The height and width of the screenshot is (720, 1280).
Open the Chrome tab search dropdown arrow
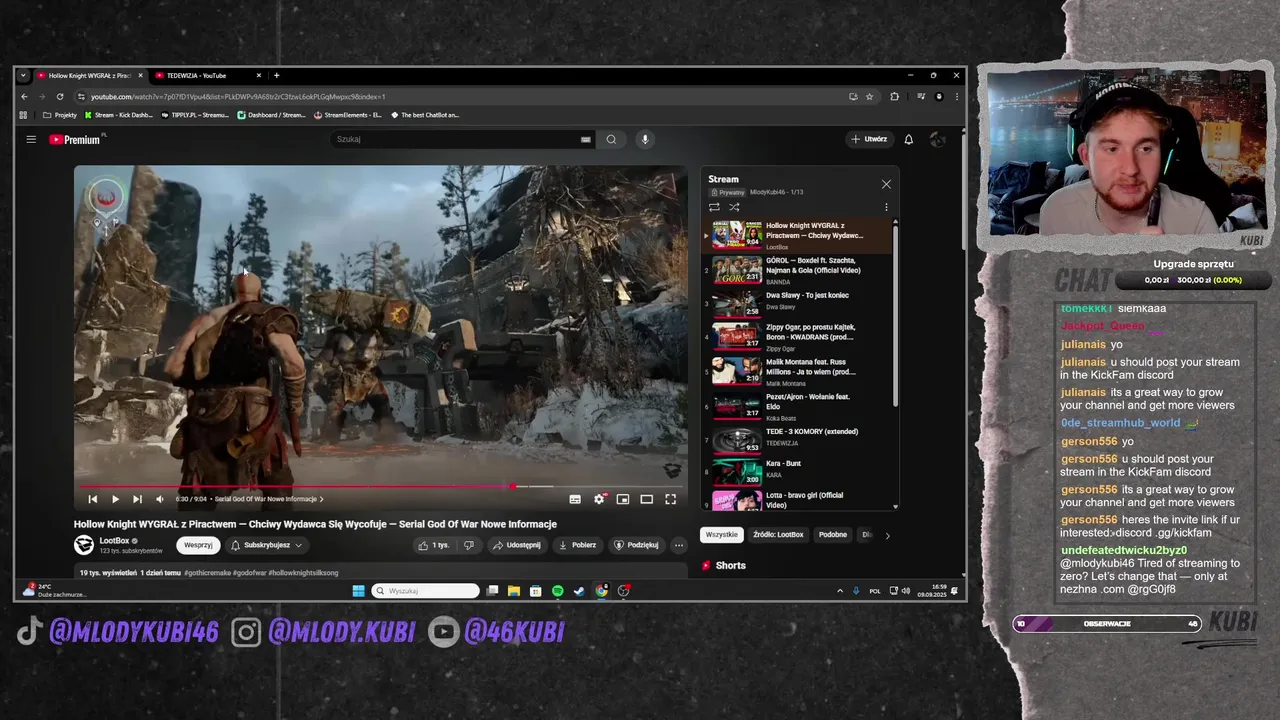(x=23, y=75)
